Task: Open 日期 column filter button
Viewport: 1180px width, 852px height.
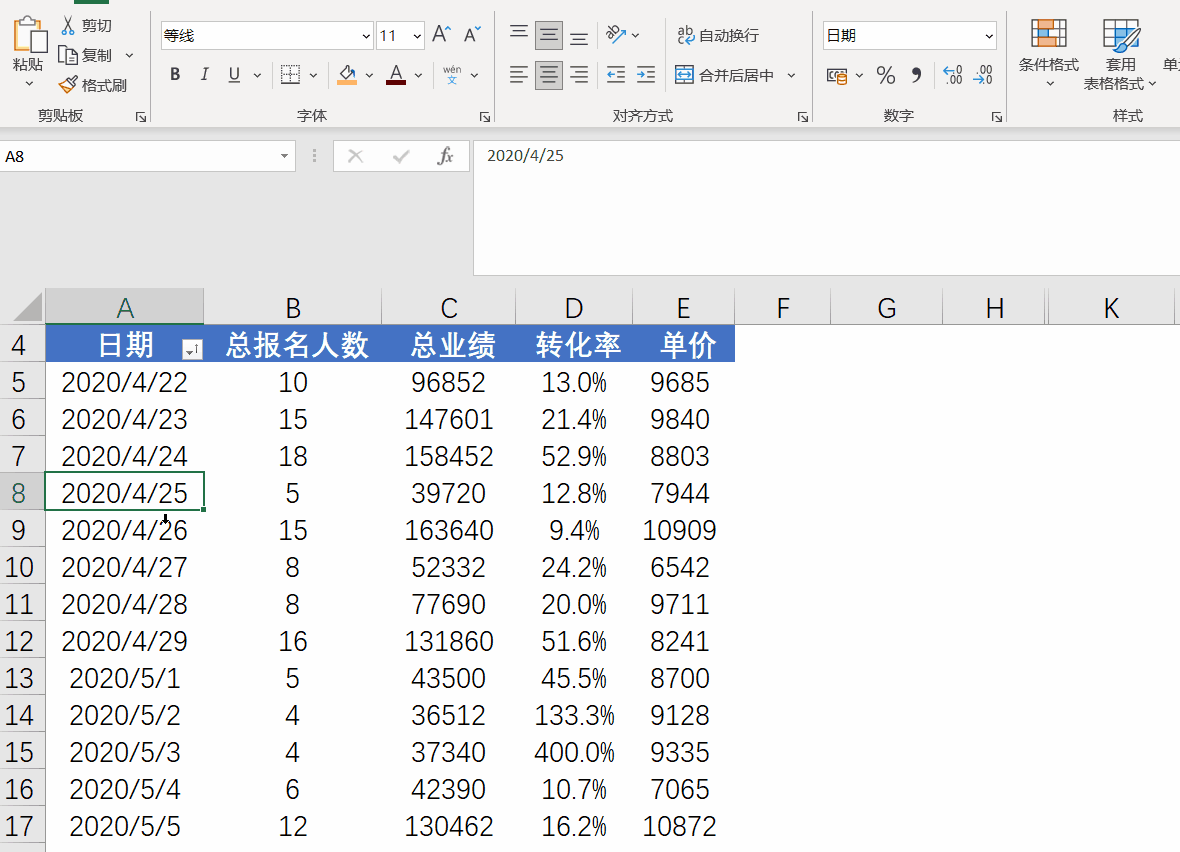Action: [x=193, y=349]
